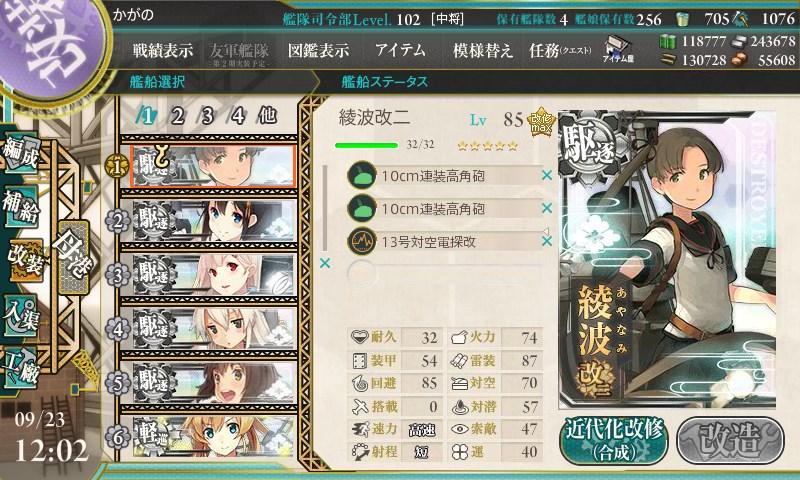The height and width of the screenshot is (480, 800).
Task: Click the 10cm連装高角砲 first equipment icon
Action: (362, 175)
